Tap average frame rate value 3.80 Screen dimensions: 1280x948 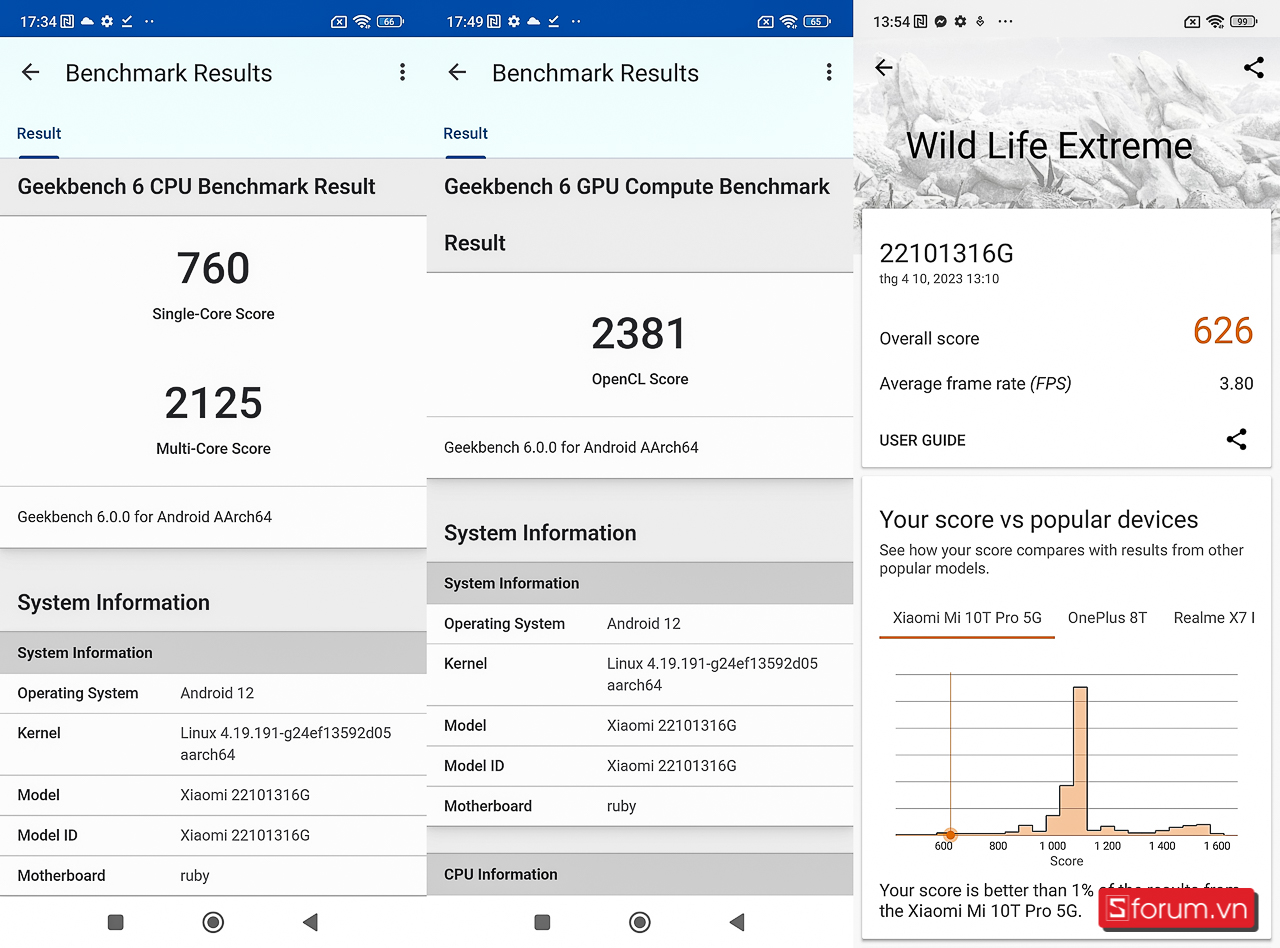[1236, 384]
